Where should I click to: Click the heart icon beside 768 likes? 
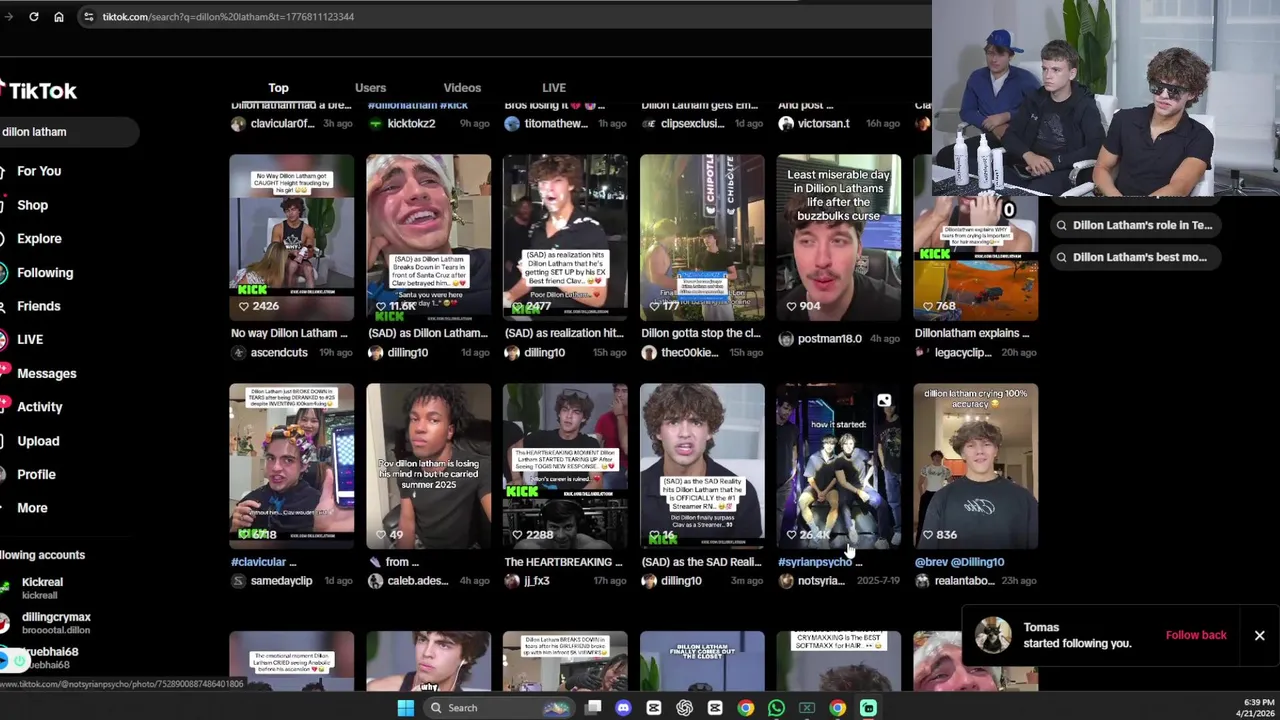928,306
